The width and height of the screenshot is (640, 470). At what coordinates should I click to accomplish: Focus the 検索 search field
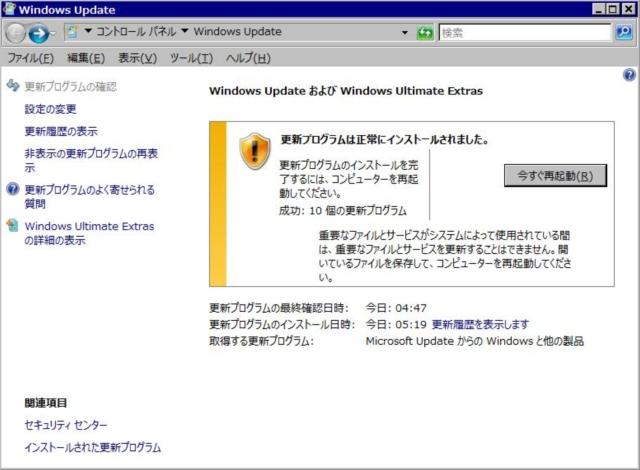click(x=524, y=33)
